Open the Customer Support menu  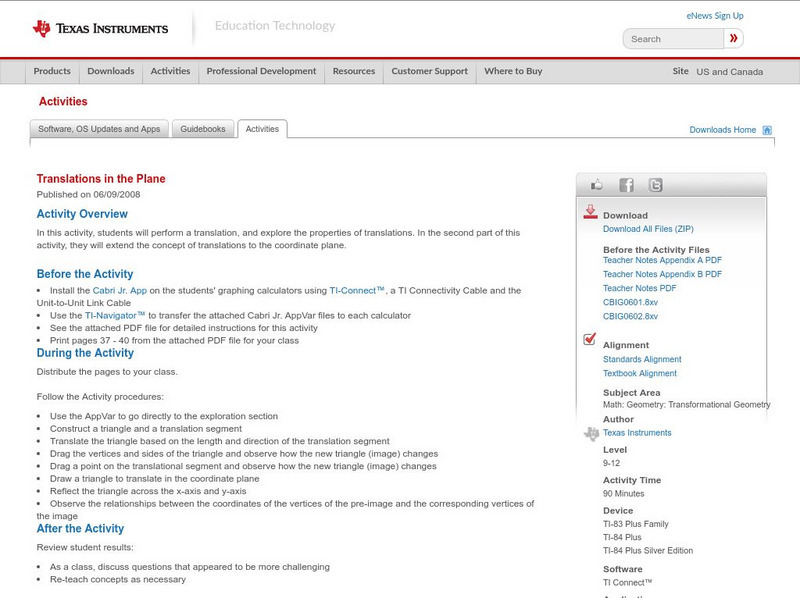[x=430, y=71]
